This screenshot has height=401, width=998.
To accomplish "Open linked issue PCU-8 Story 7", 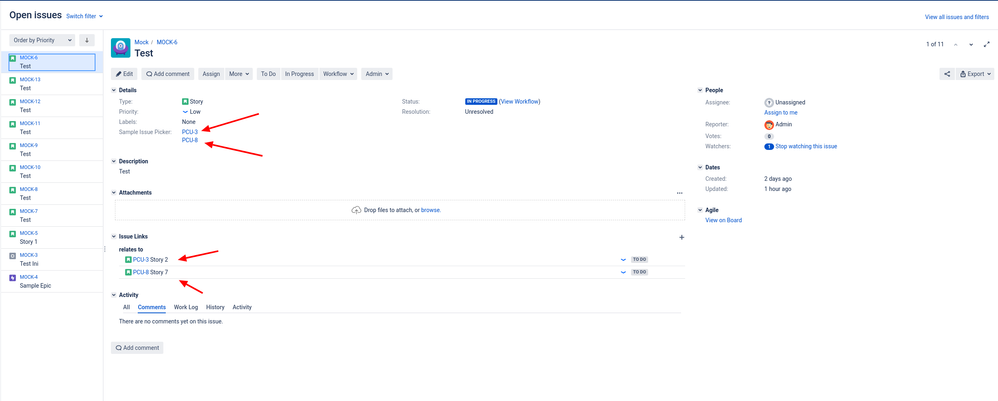I will pos(150,272).
